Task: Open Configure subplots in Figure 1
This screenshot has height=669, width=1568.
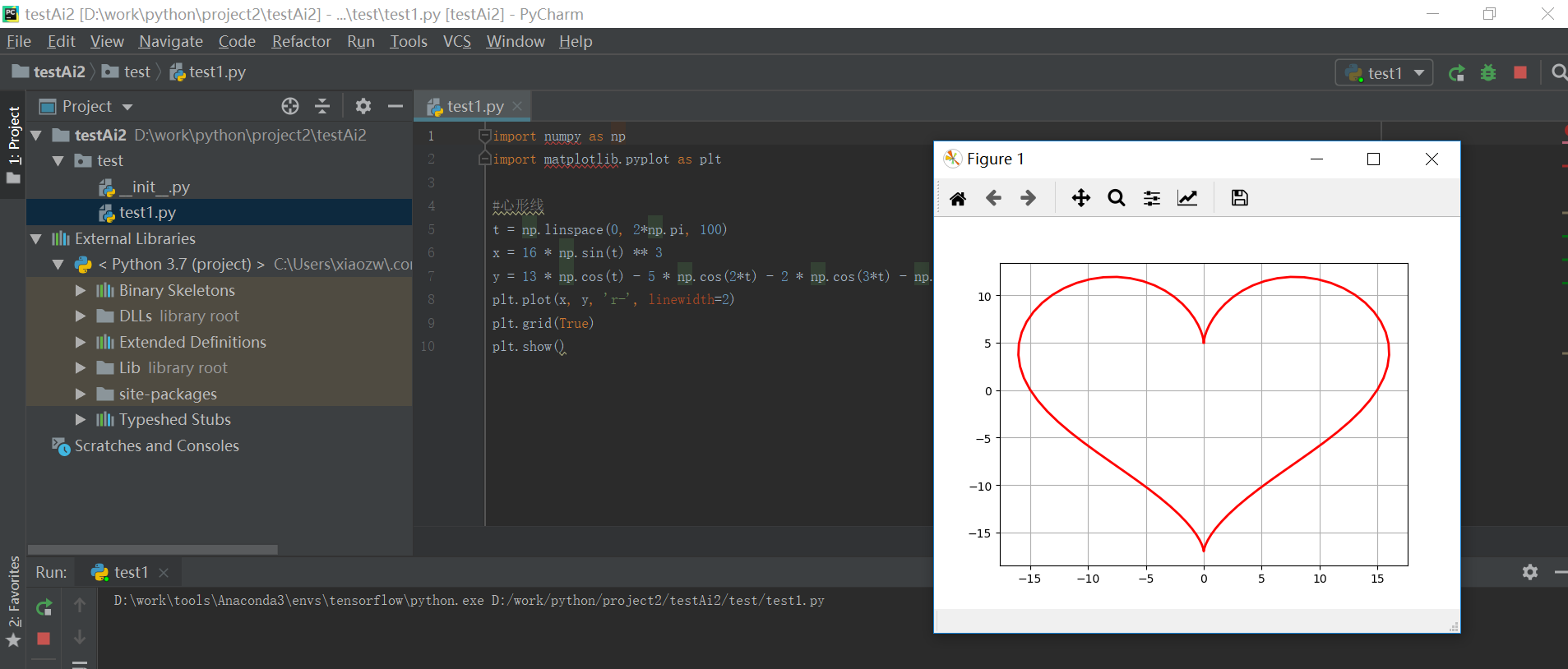Action: tap(1152, 198)
